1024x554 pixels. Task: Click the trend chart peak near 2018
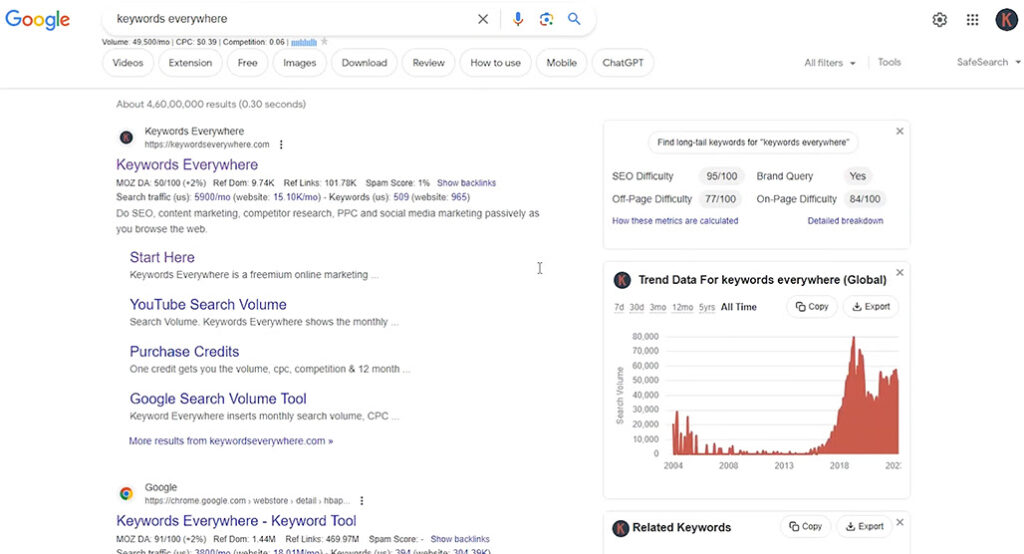(x=853, y=338)
